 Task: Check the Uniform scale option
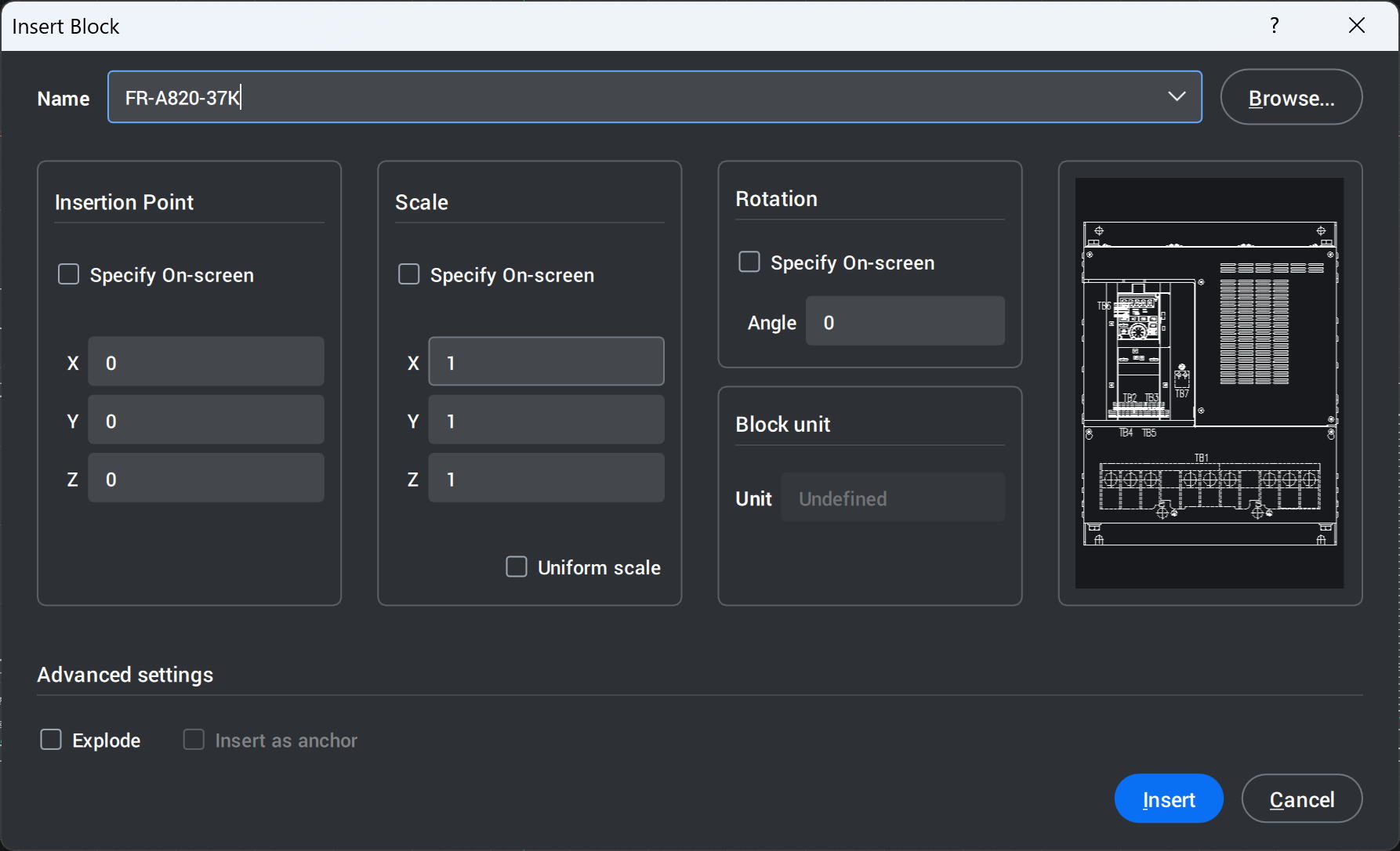tap(517, 567)
